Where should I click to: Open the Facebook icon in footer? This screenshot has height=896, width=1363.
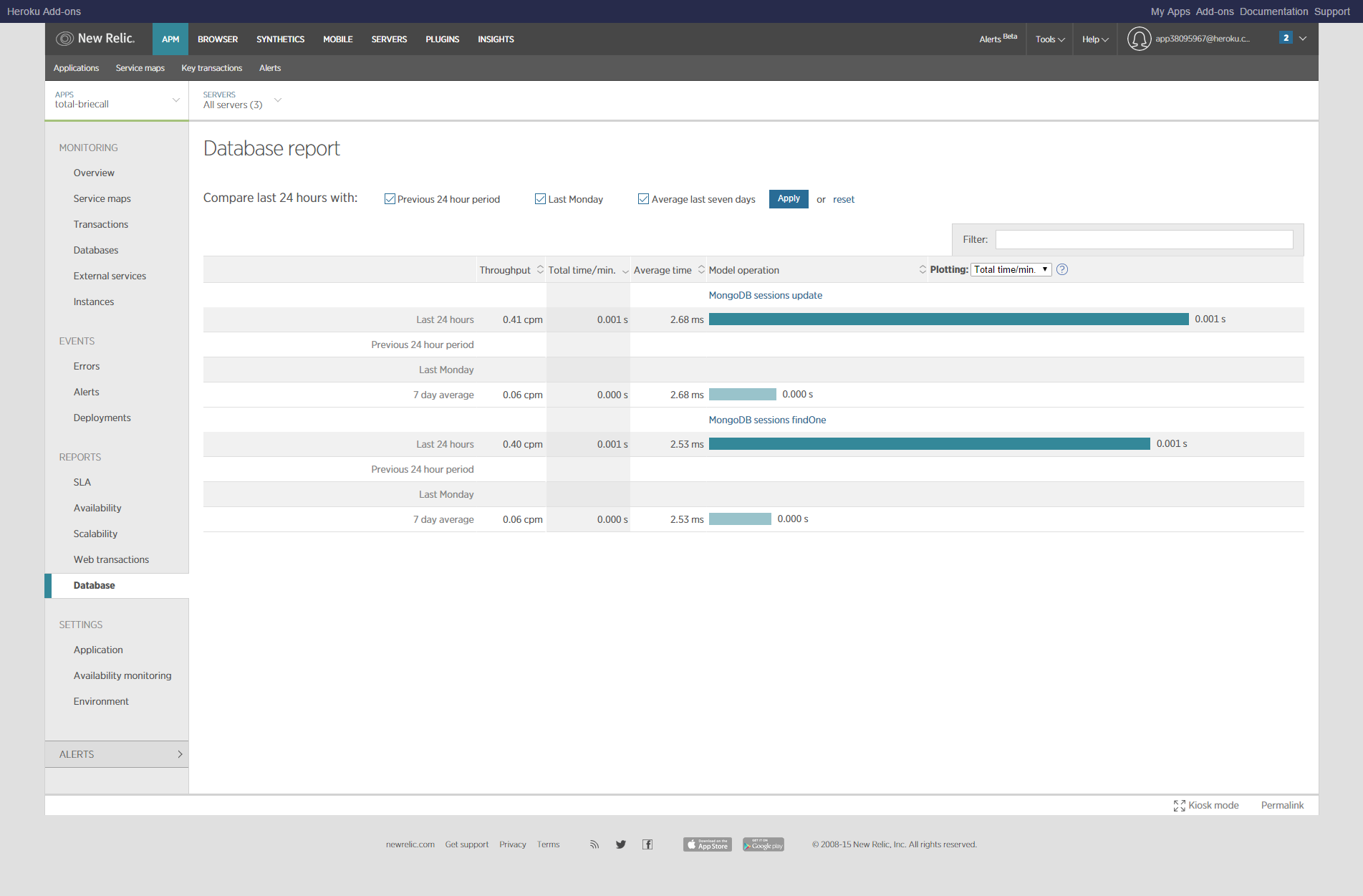point(647,844)
